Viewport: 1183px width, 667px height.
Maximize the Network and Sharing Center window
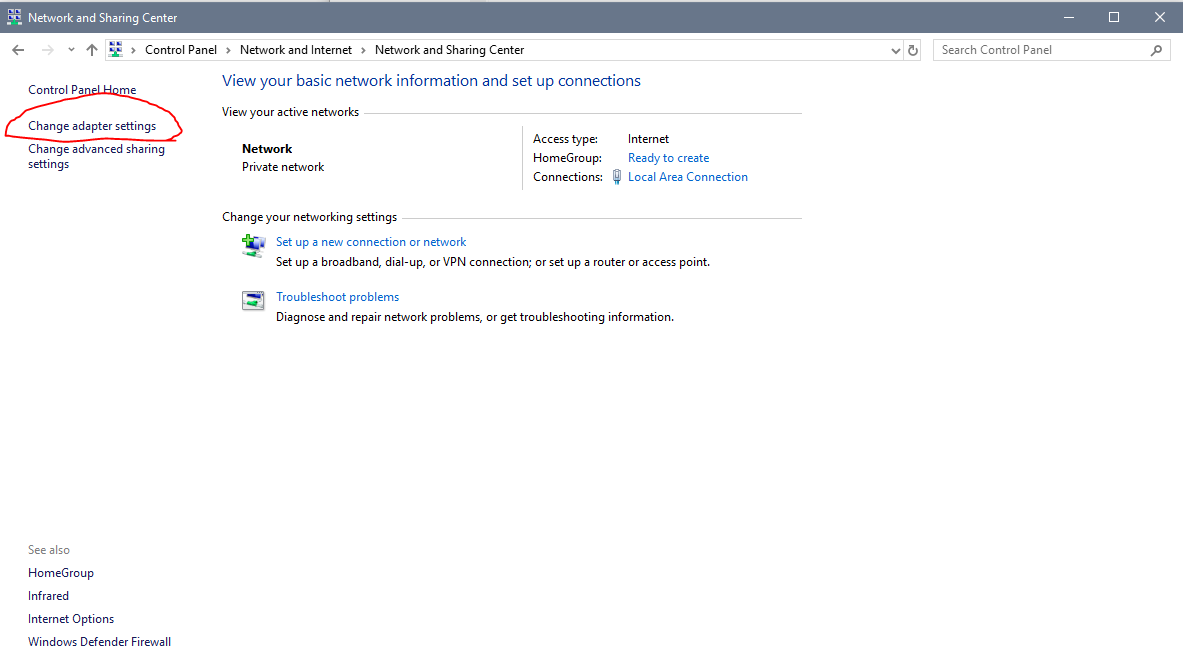coord(1114,17)
